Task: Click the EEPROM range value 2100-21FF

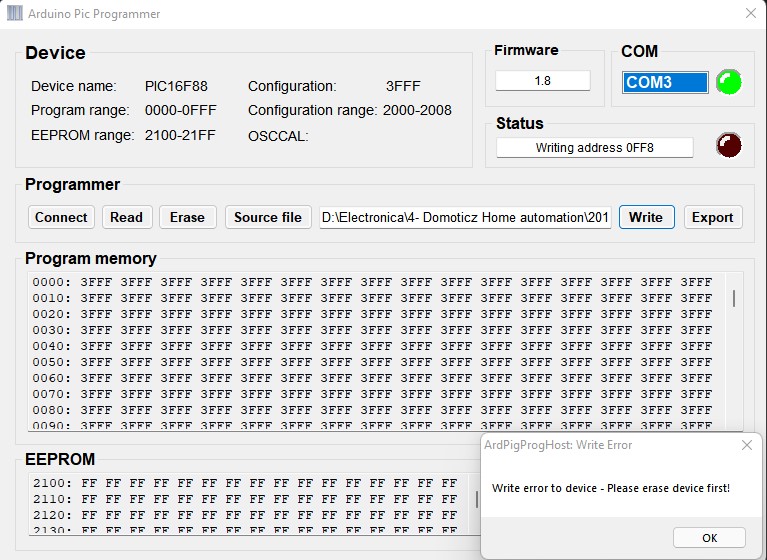Action: pyautogui.click(x=180, y=135)
